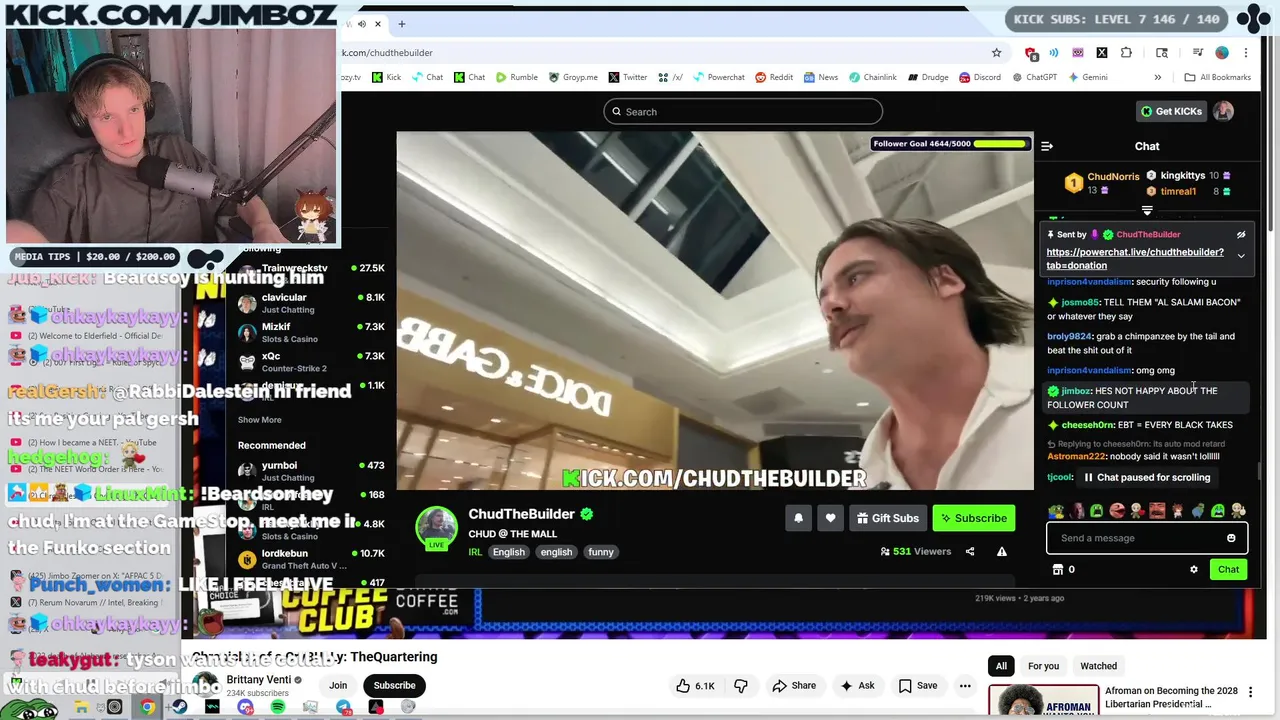Click Chat paused for scrolling banner
Screen dimensions: 1280x720
point(1147,477)
